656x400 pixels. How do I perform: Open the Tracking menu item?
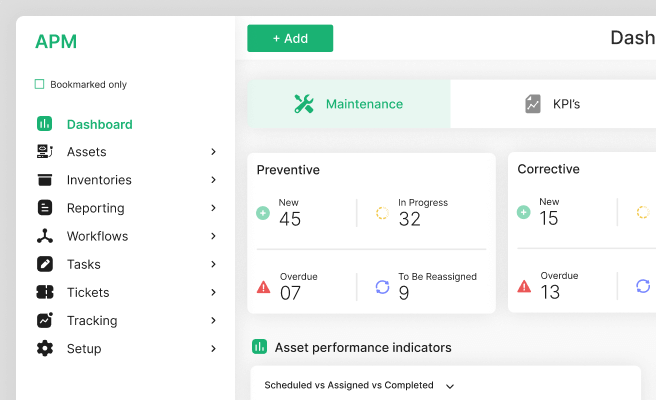pos(92,321)
